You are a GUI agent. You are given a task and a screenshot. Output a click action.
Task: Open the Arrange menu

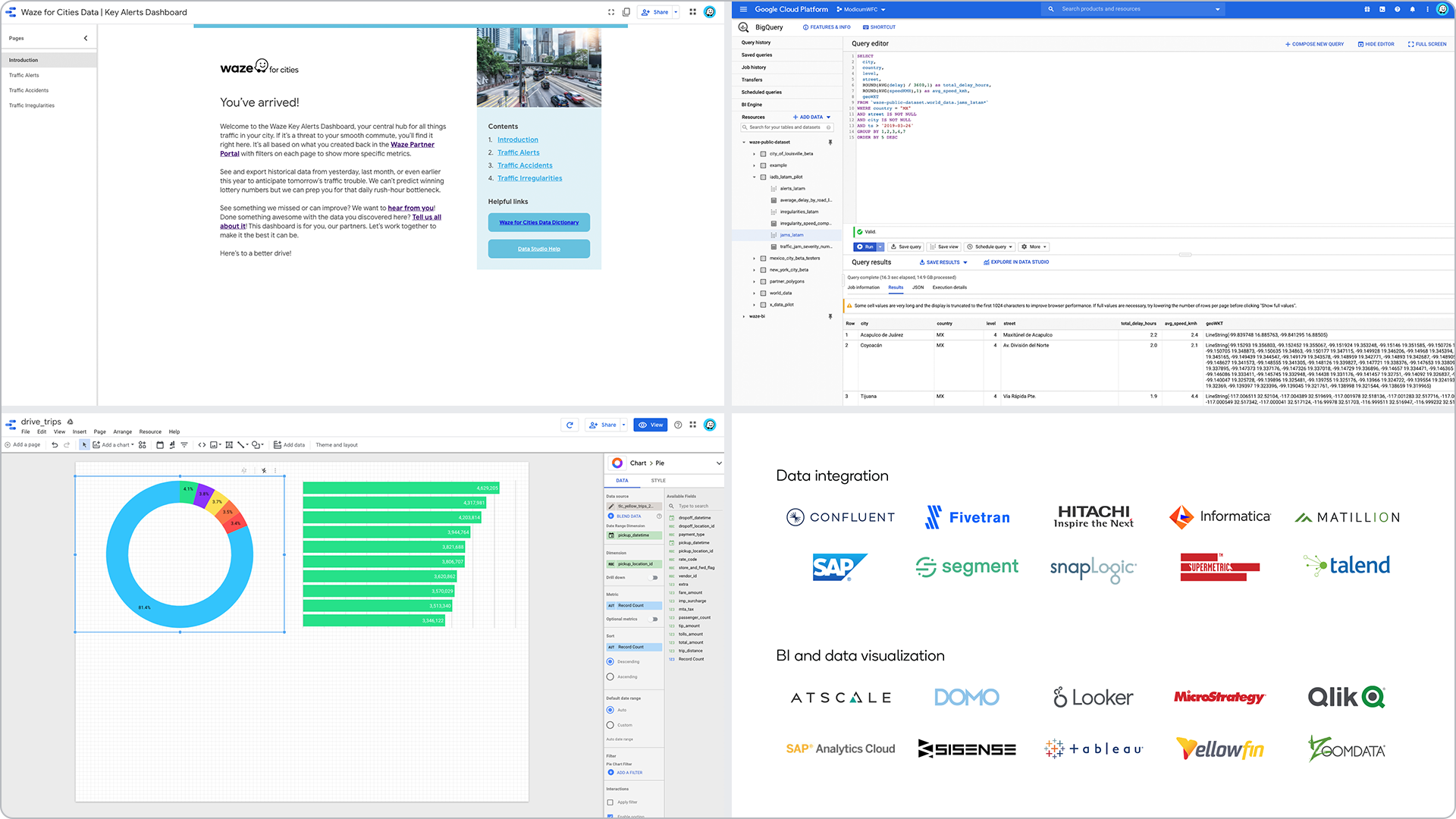[x=122, y=432]
